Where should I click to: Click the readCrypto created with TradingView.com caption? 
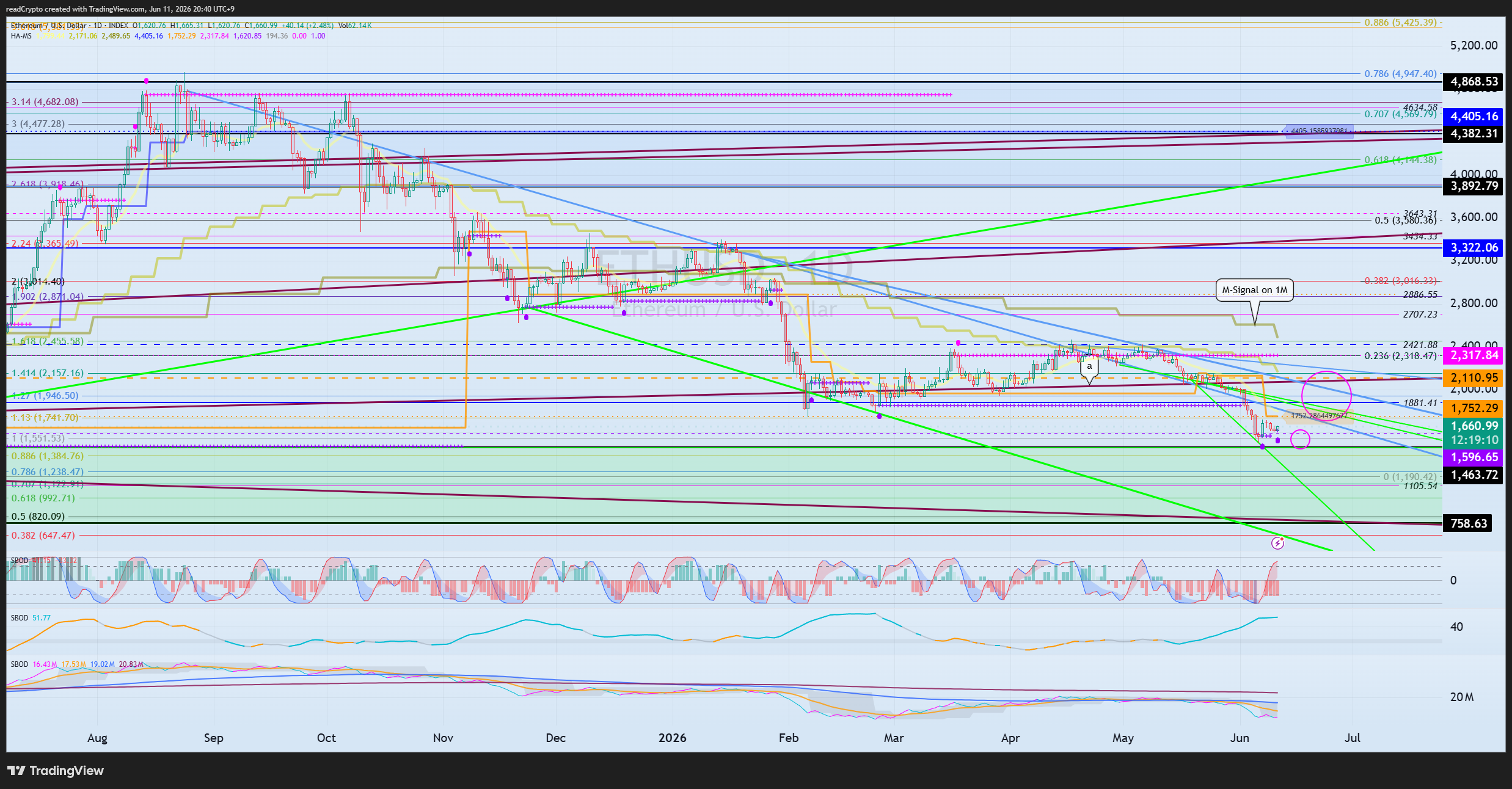coord(120,9)
